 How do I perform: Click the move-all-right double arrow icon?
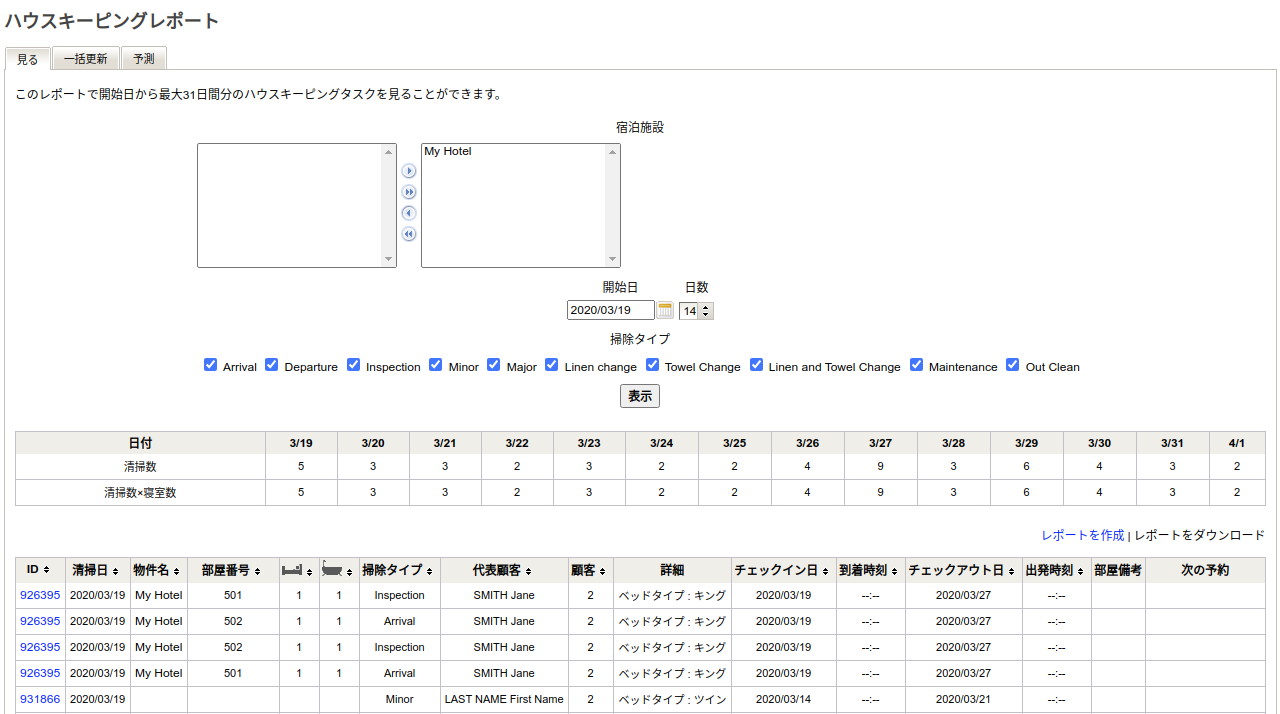408,192
